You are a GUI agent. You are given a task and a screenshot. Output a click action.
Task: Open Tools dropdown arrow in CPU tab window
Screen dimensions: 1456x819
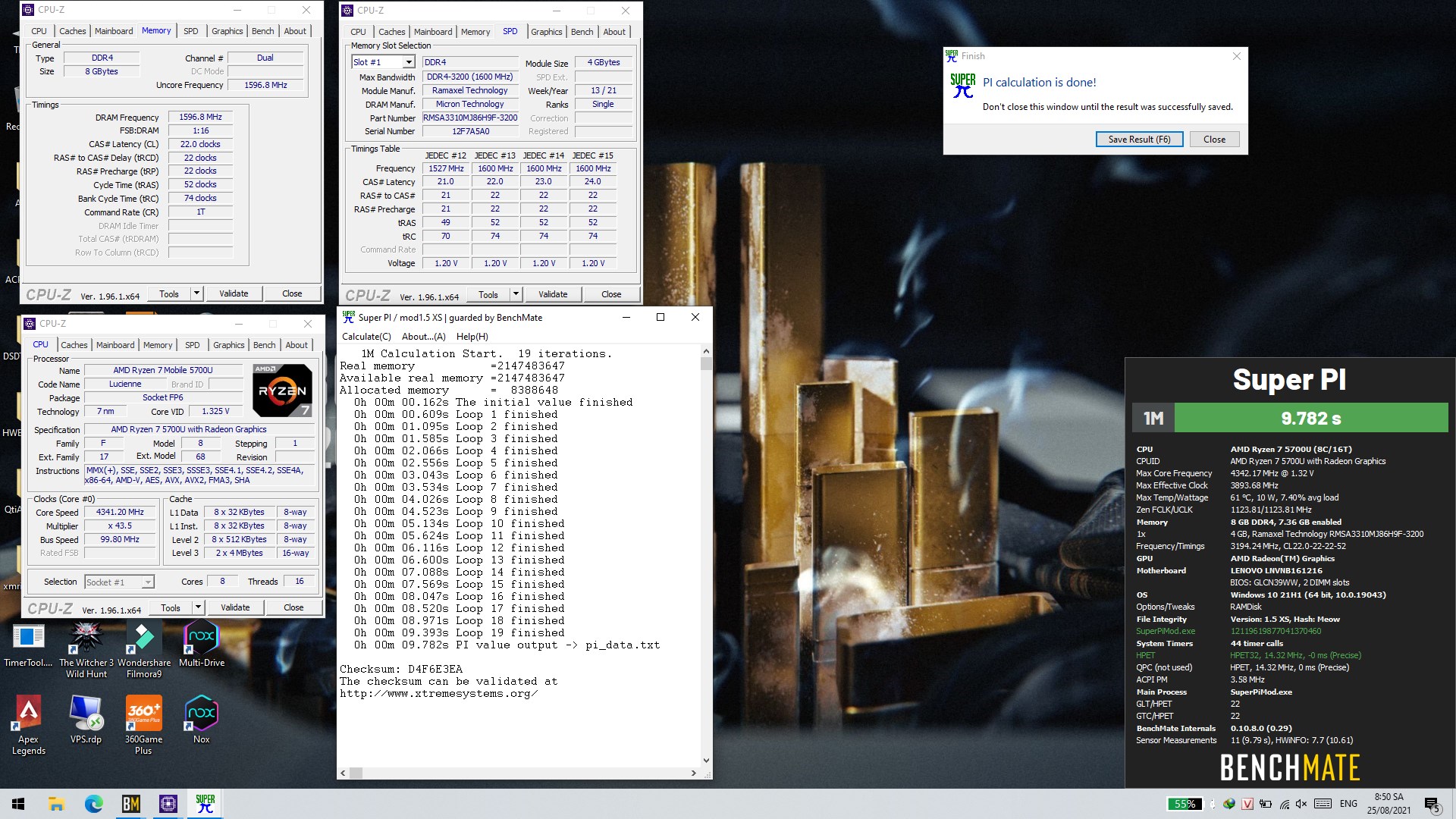[198, 607]
